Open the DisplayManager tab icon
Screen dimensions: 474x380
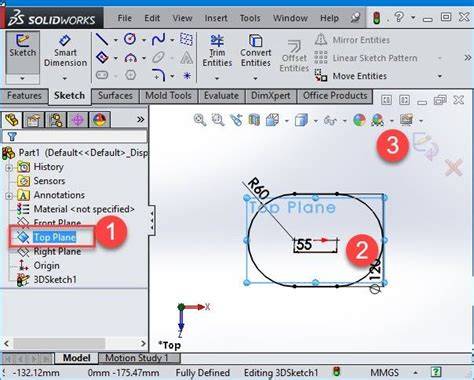99,120
